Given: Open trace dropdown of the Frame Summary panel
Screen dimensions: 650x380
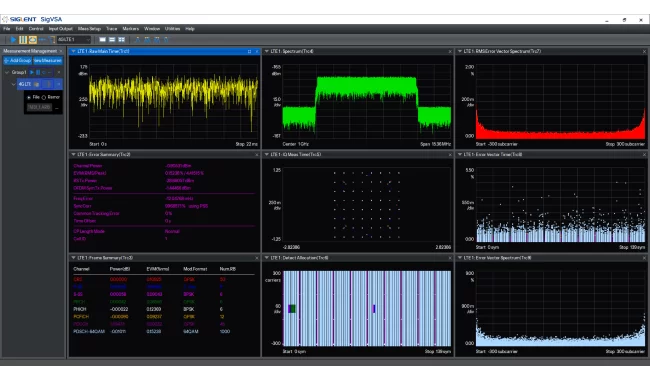Looking at the screenshot, I should 73,258.
